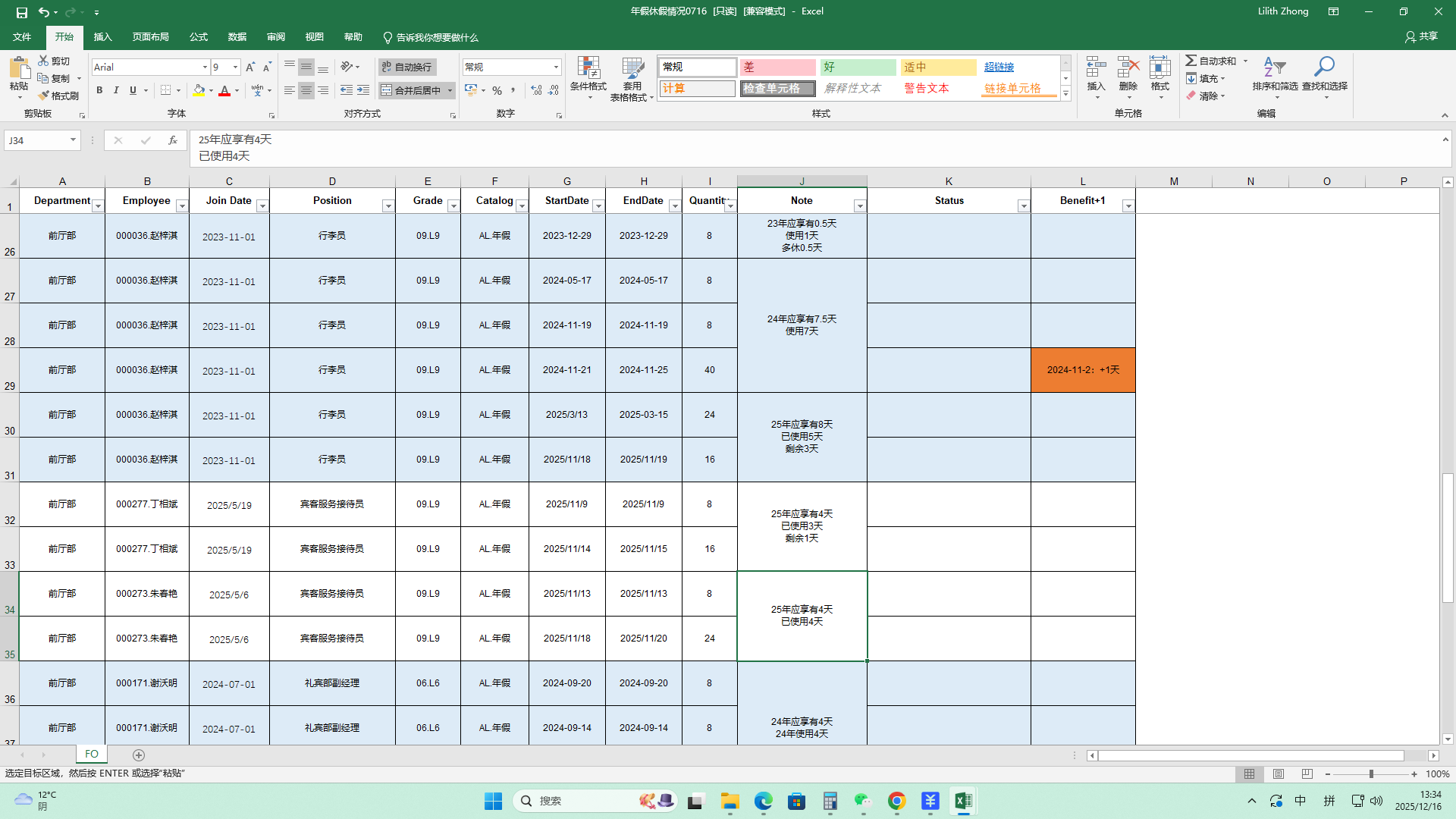Expand the Arial font name dropdown
The width and height of the screenshot is (1456, 819).
coord(205,67)
